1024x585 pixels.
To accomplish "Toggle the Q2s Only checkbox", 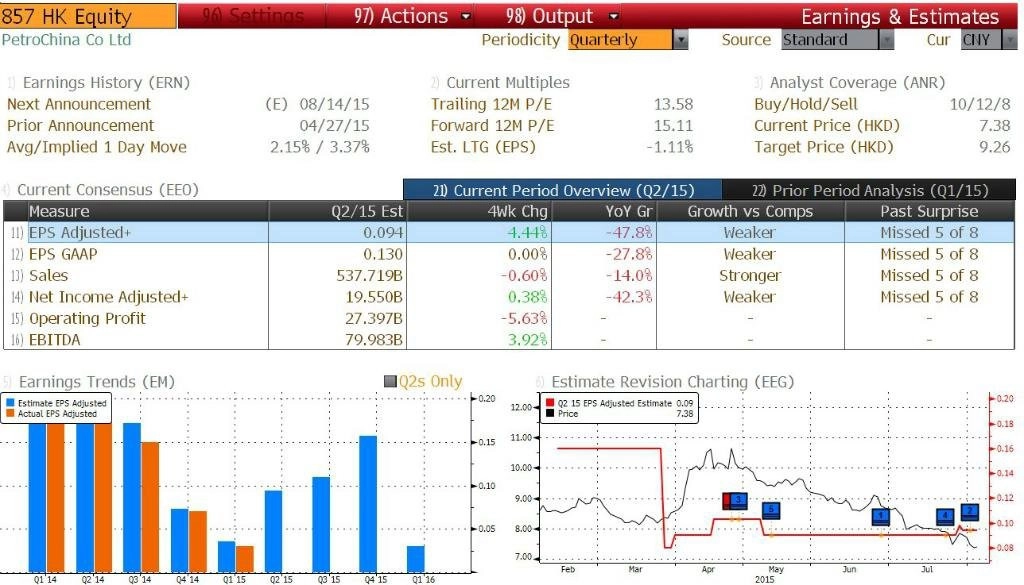I will coord(390,381).
